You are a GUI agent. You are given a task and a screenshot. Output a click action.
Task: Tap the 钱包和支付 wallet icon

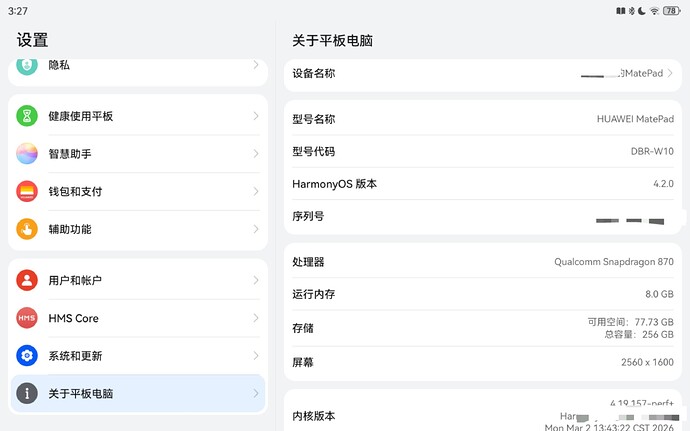[27, 191]
